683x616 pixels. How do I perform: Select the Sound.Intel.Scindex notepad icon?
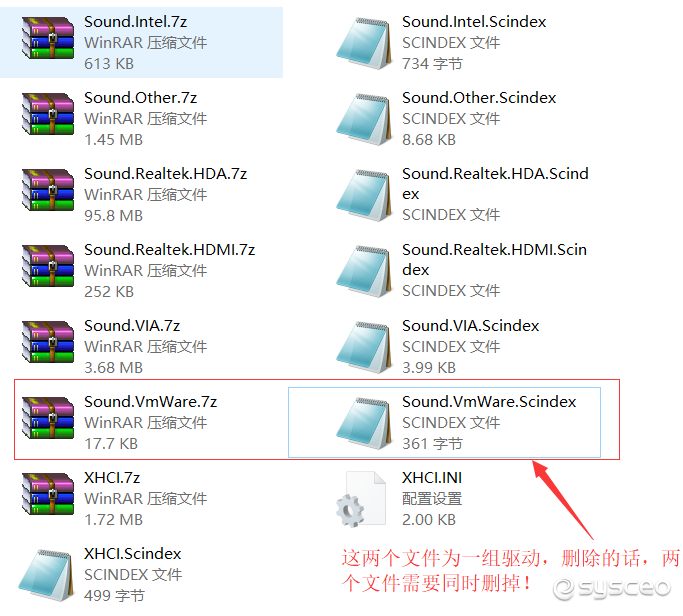pyautogui.click(x=364, y=43)
